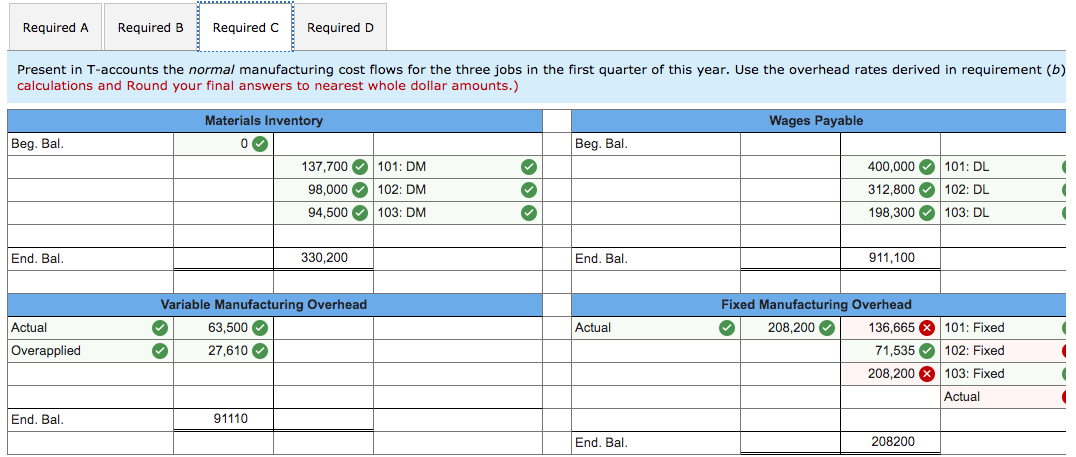Screen dimensions: 1076x457
Task: Click the Materials Inventory account header
Action: [274, 121]
